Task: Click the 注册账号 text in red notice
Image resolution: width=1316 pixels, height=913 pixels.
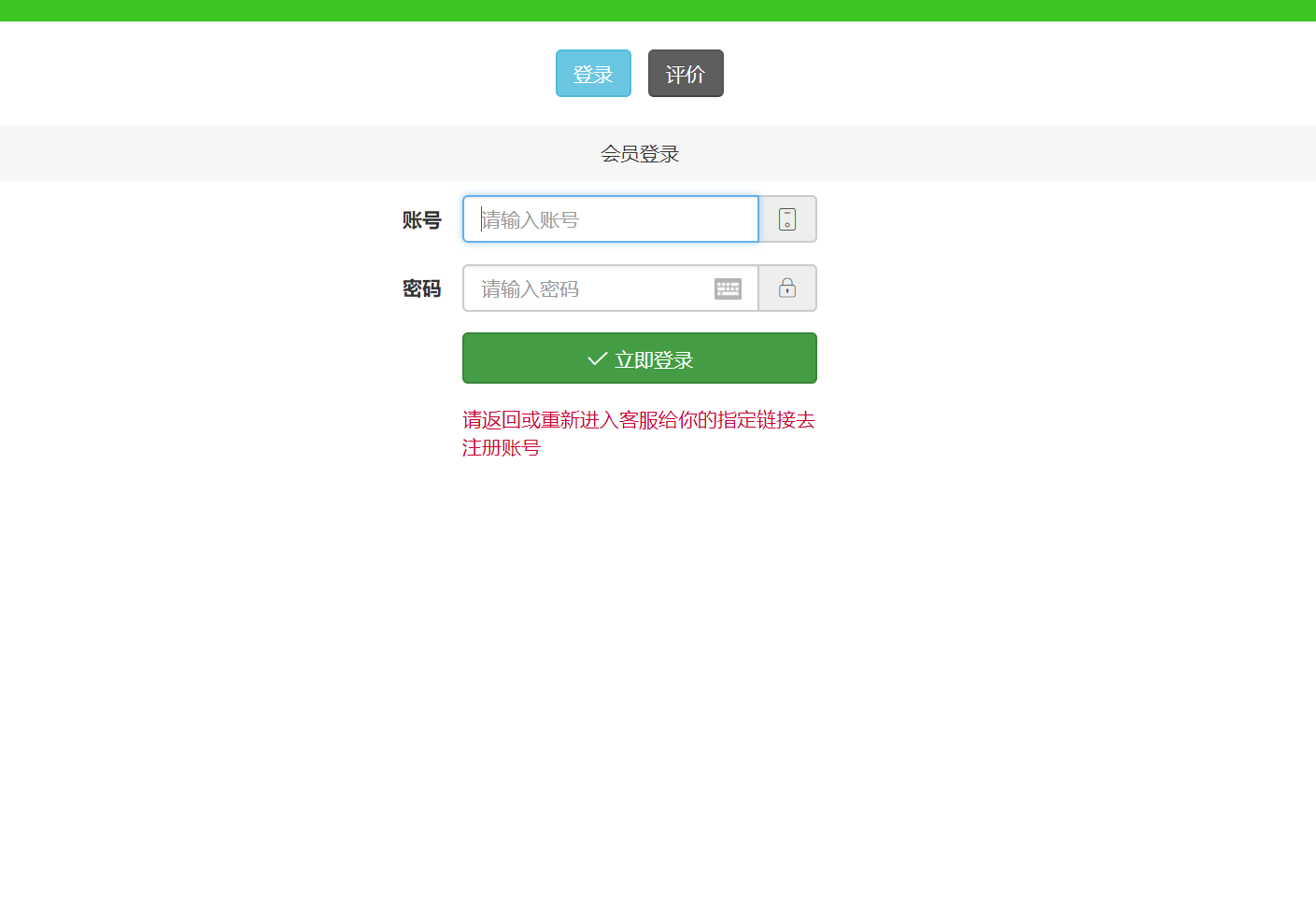Action: pyautogui.click(x=502, y=448)
